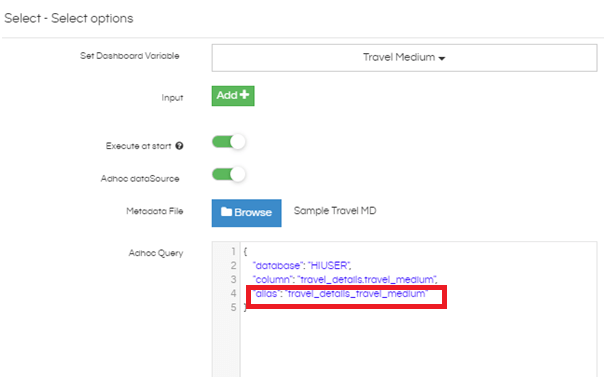This screenshot has height=379, width=605.
Task: Click the Metadata File label
Action: (155, 211)
